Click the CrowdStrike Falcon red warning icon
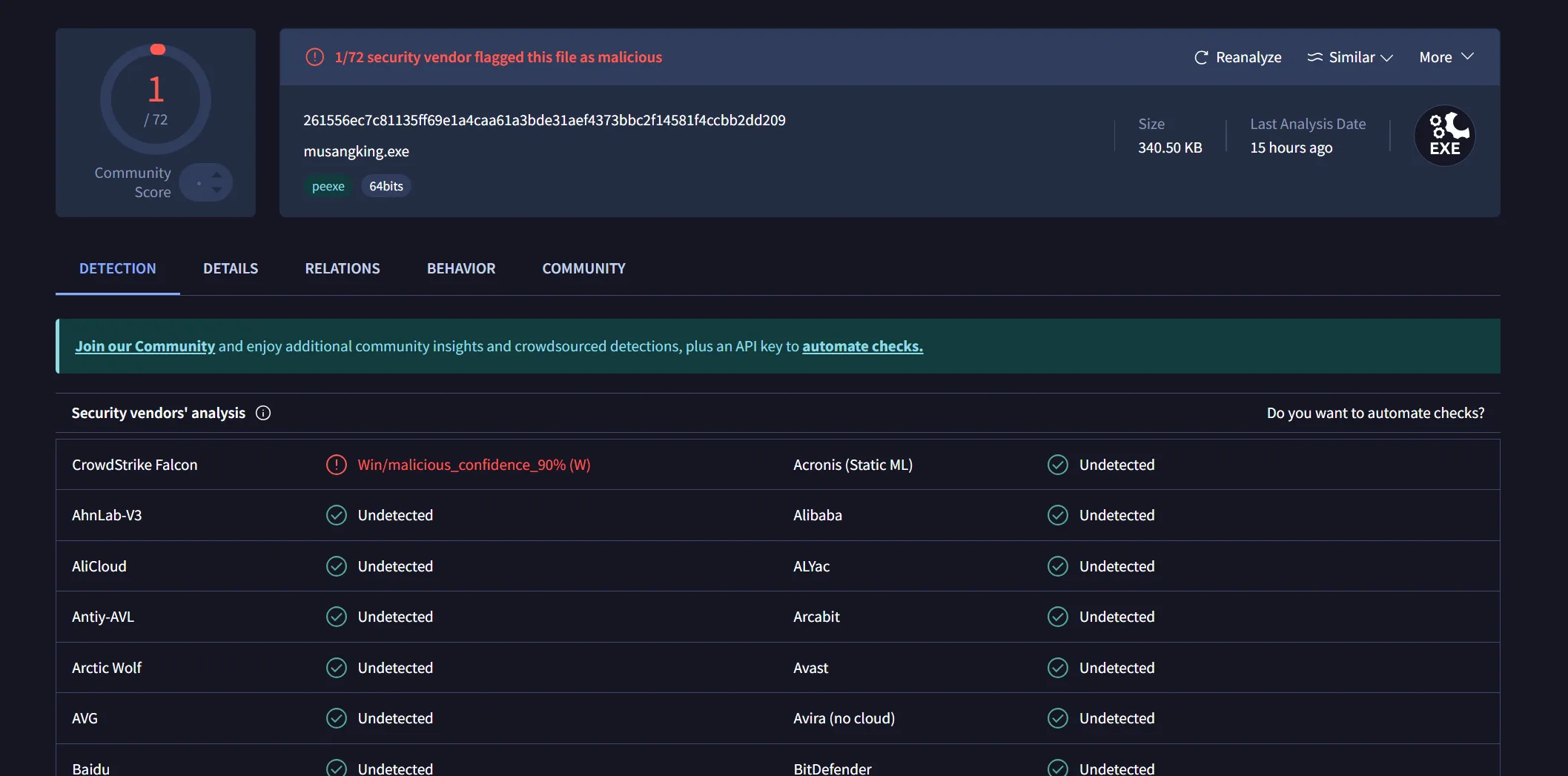Viewport: 1568px width, 776px height. (x=337, y=465)
